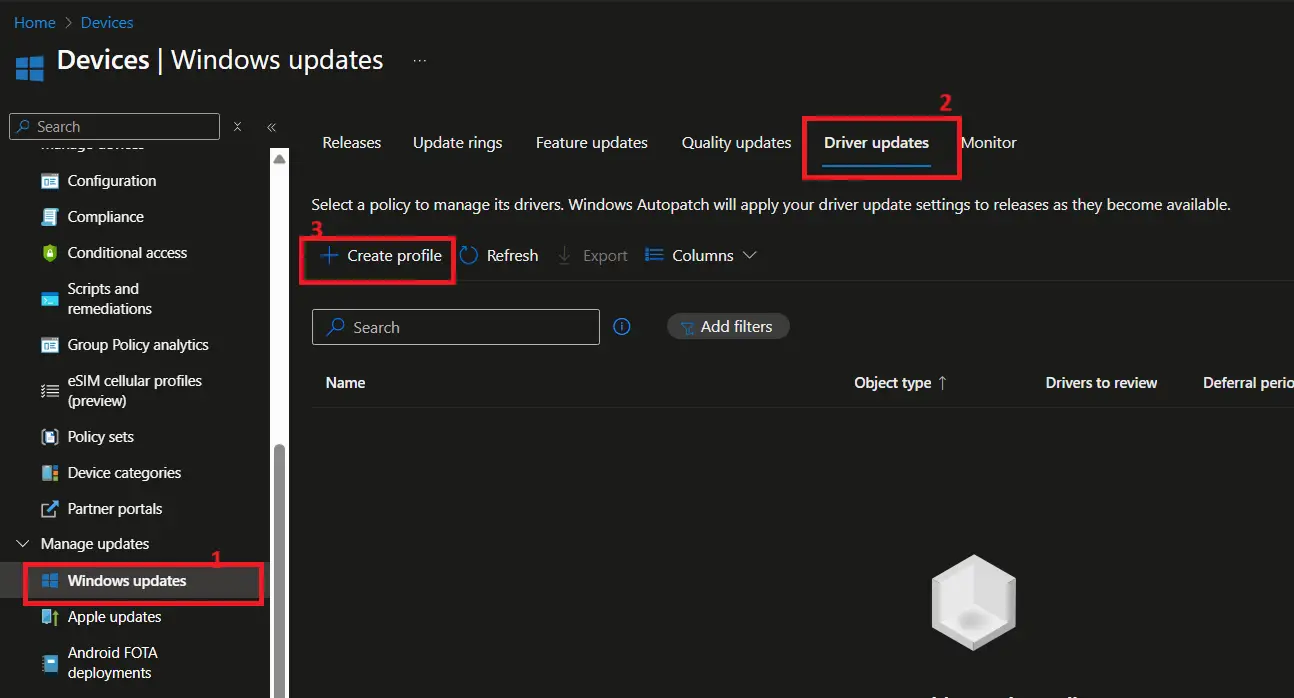This screenshot has height=698, width=1294.
Task: Click the Apple updates icon
Action: pos(50,617)
